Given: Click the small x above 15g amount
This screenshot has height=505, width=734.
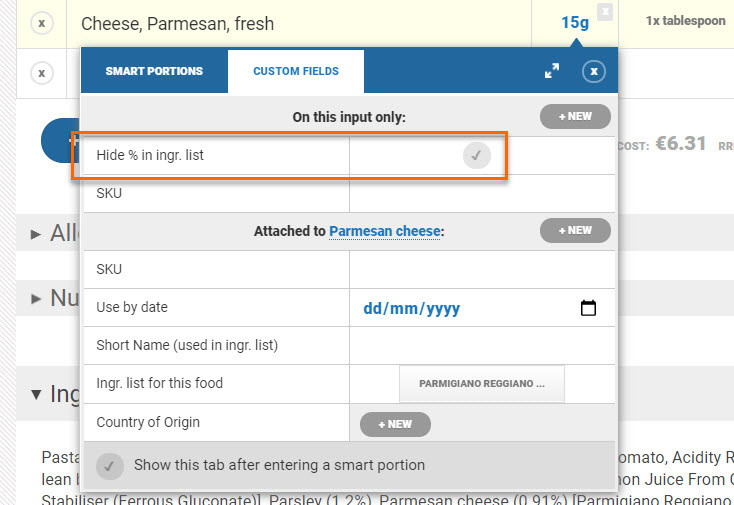Looking at the screenshot, I should [604, 11].
